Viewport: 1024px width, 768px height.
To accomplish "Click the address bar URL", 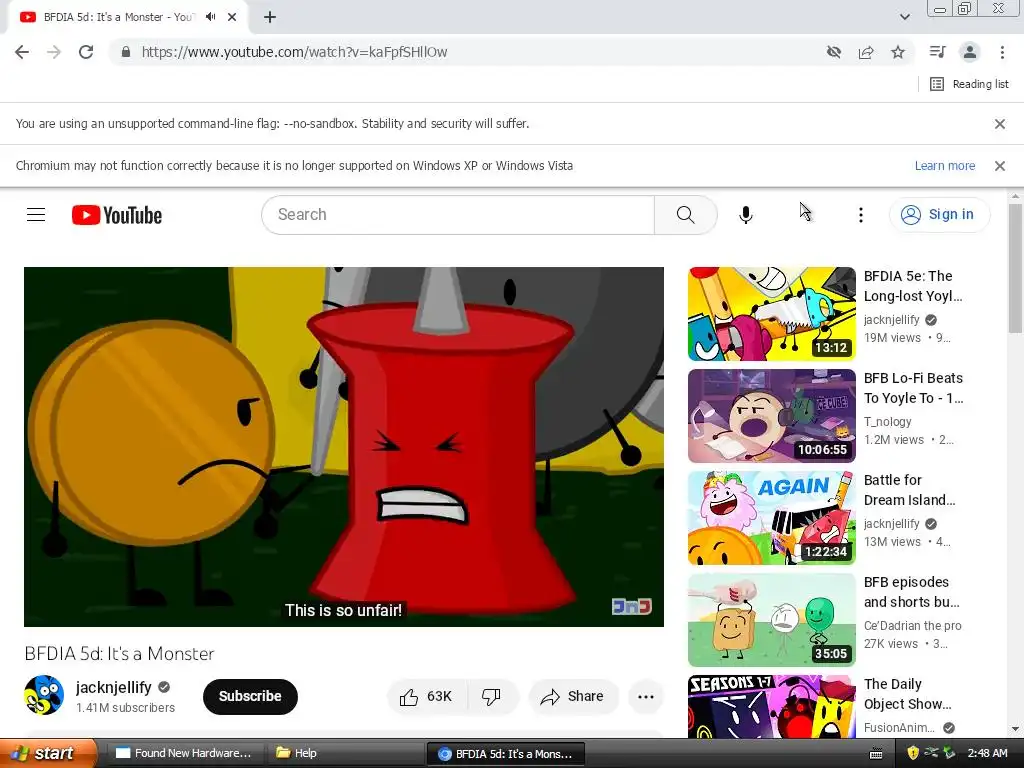I will pyautogui.click(x=295, y=52).
